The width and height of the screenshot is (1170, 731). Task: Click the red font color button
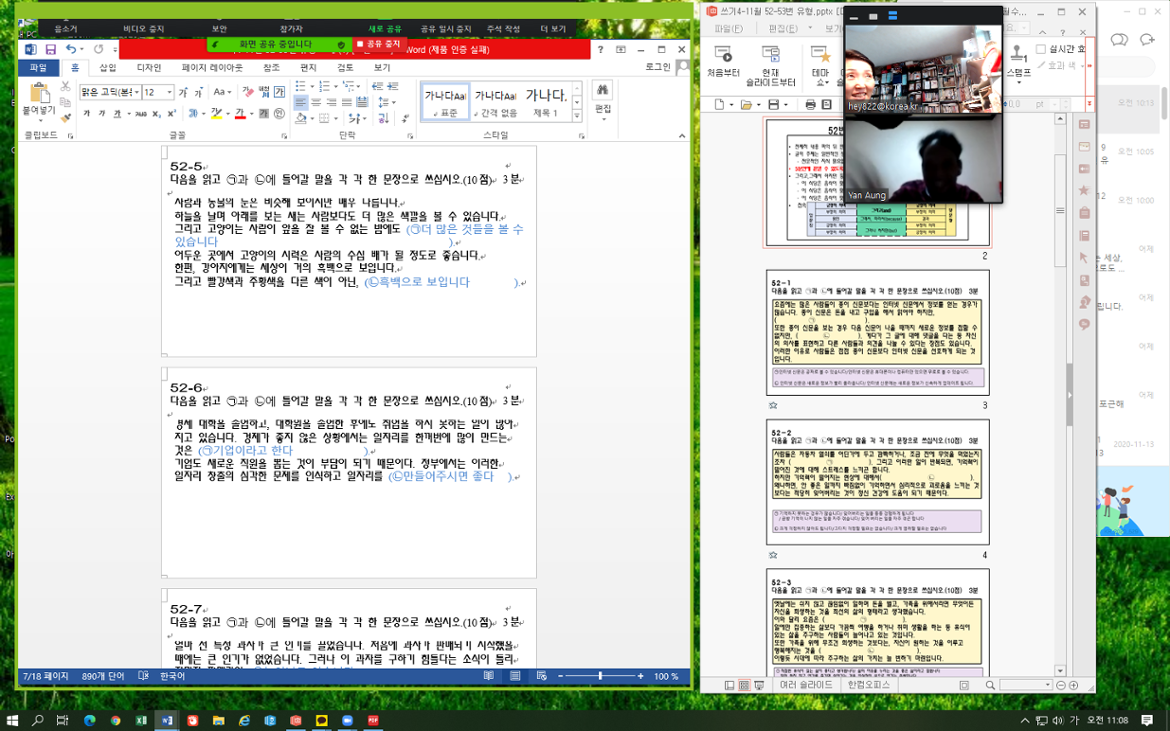pos(240,114)
